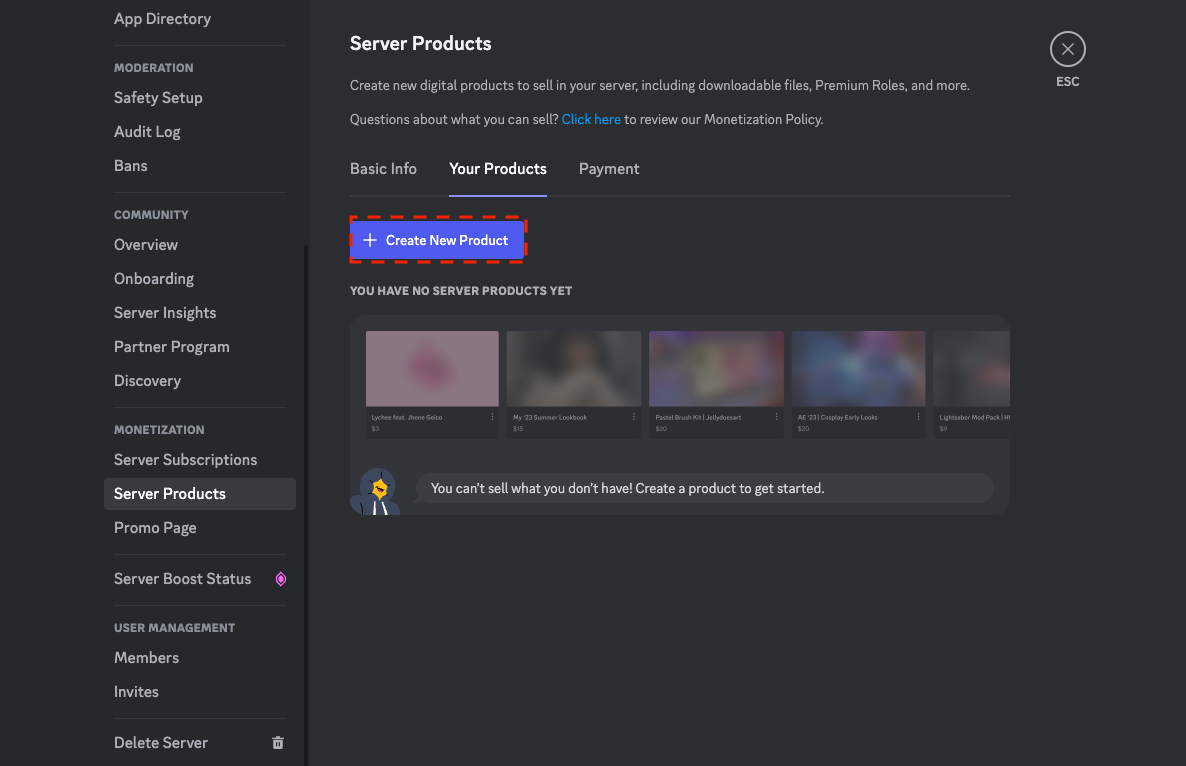The width and height of the screenshot is (1186, 766).
Task: Click the Wumpus mascot avatar
Action: point(376,490)
